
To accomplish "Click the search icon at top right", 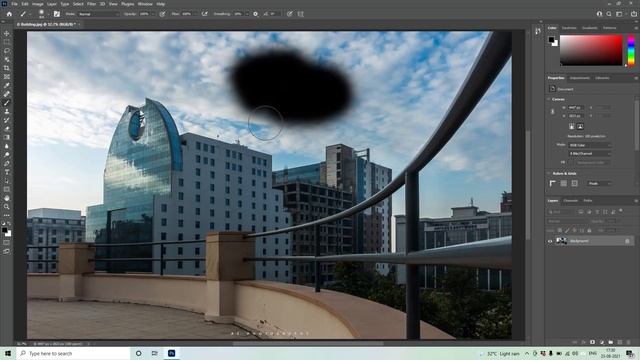I will point(609,14).
